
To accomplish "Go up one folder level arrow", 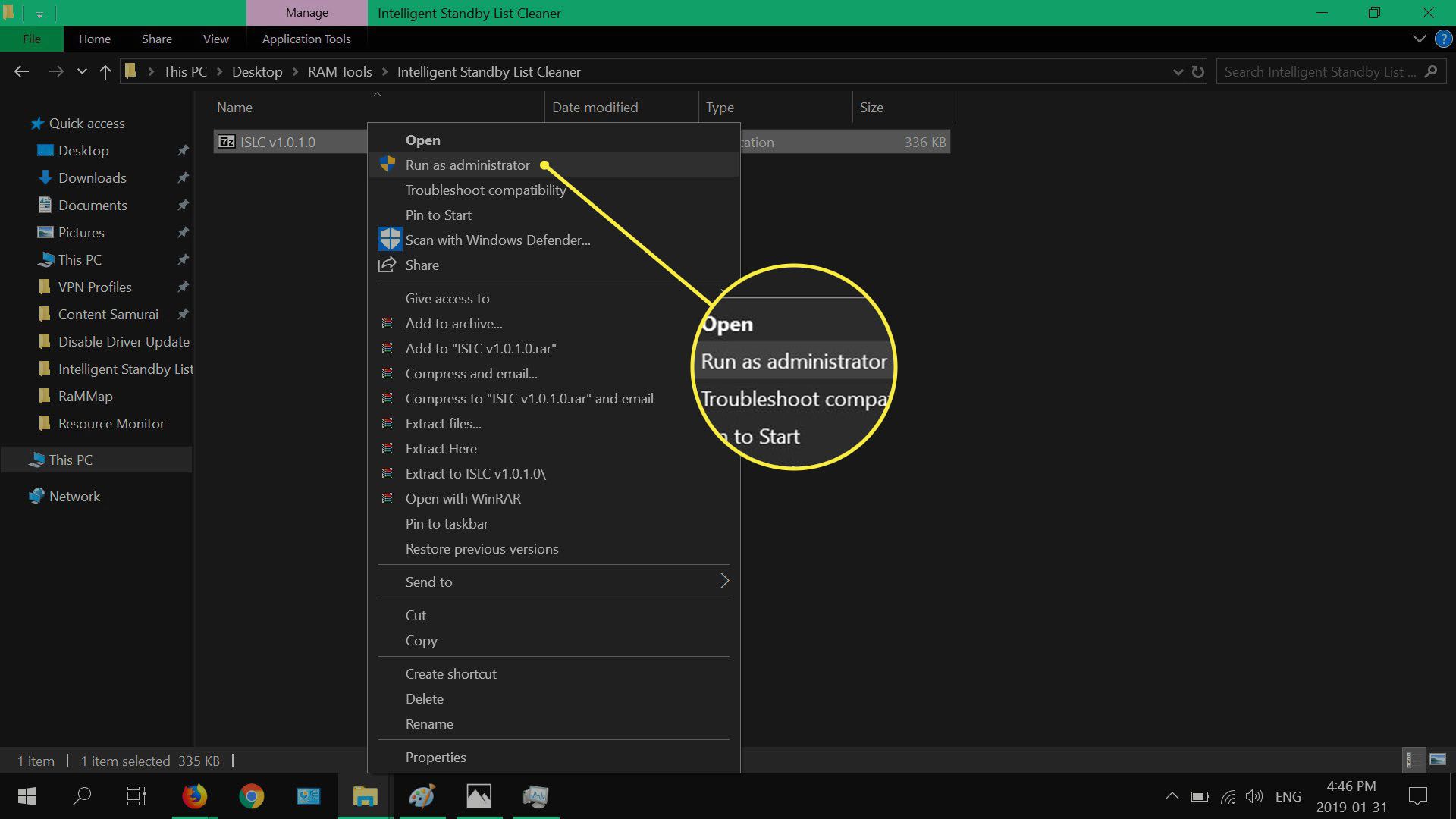I will (x=105, y=71).
